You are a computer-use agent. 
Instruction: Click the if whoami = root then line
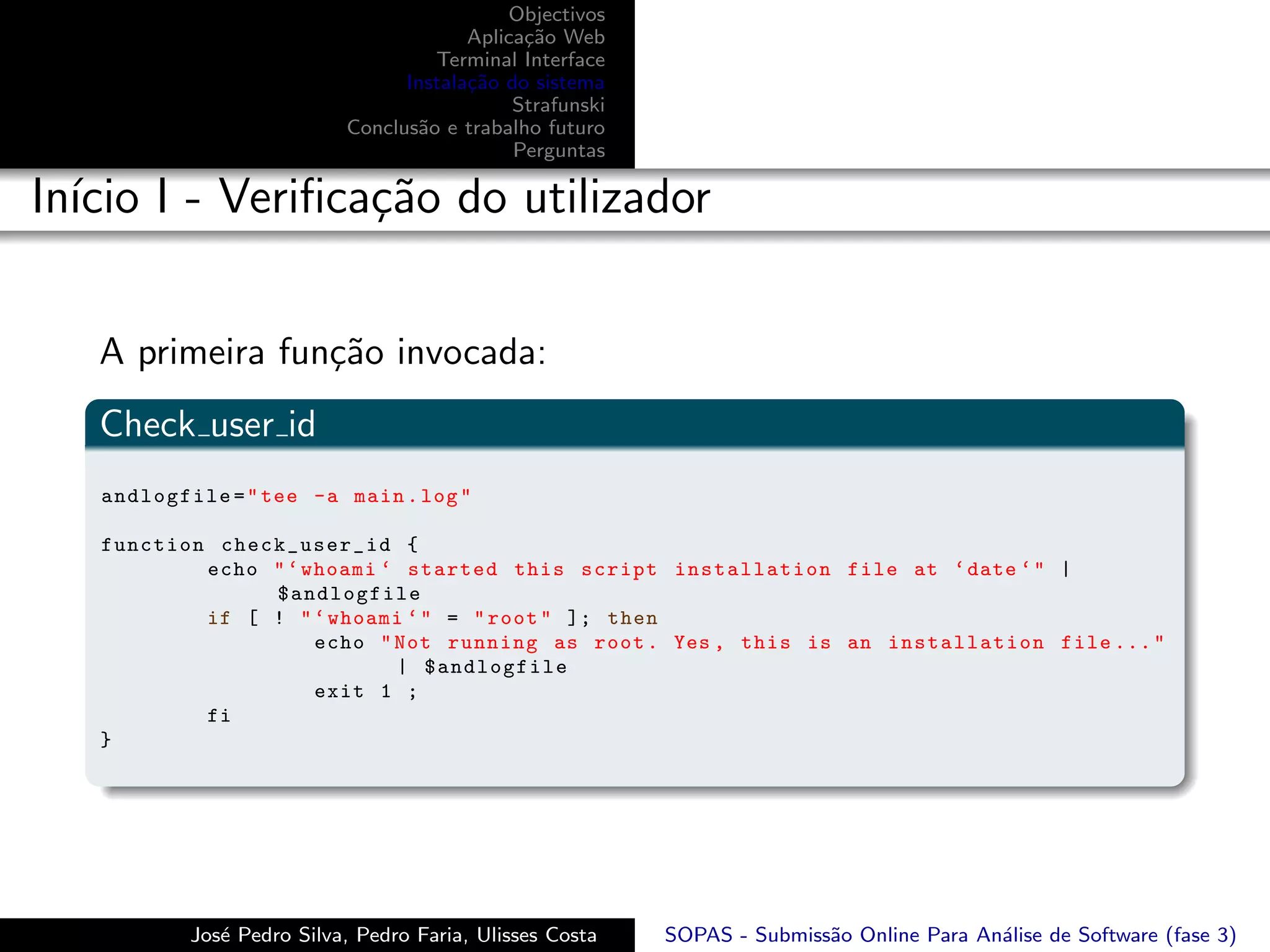[x=433, y=619]
